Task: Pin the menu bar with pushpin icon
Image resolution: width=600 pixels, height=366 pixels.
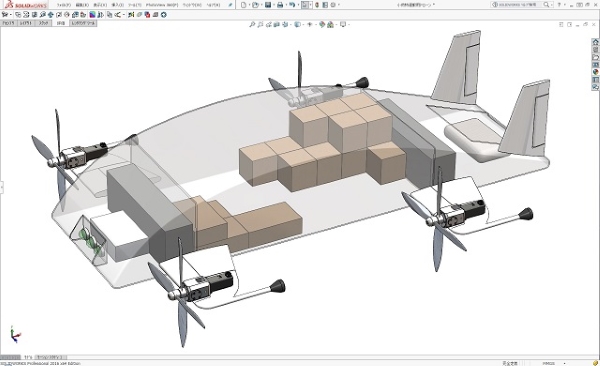Action: pyautogui.click(x=230, y=5)
